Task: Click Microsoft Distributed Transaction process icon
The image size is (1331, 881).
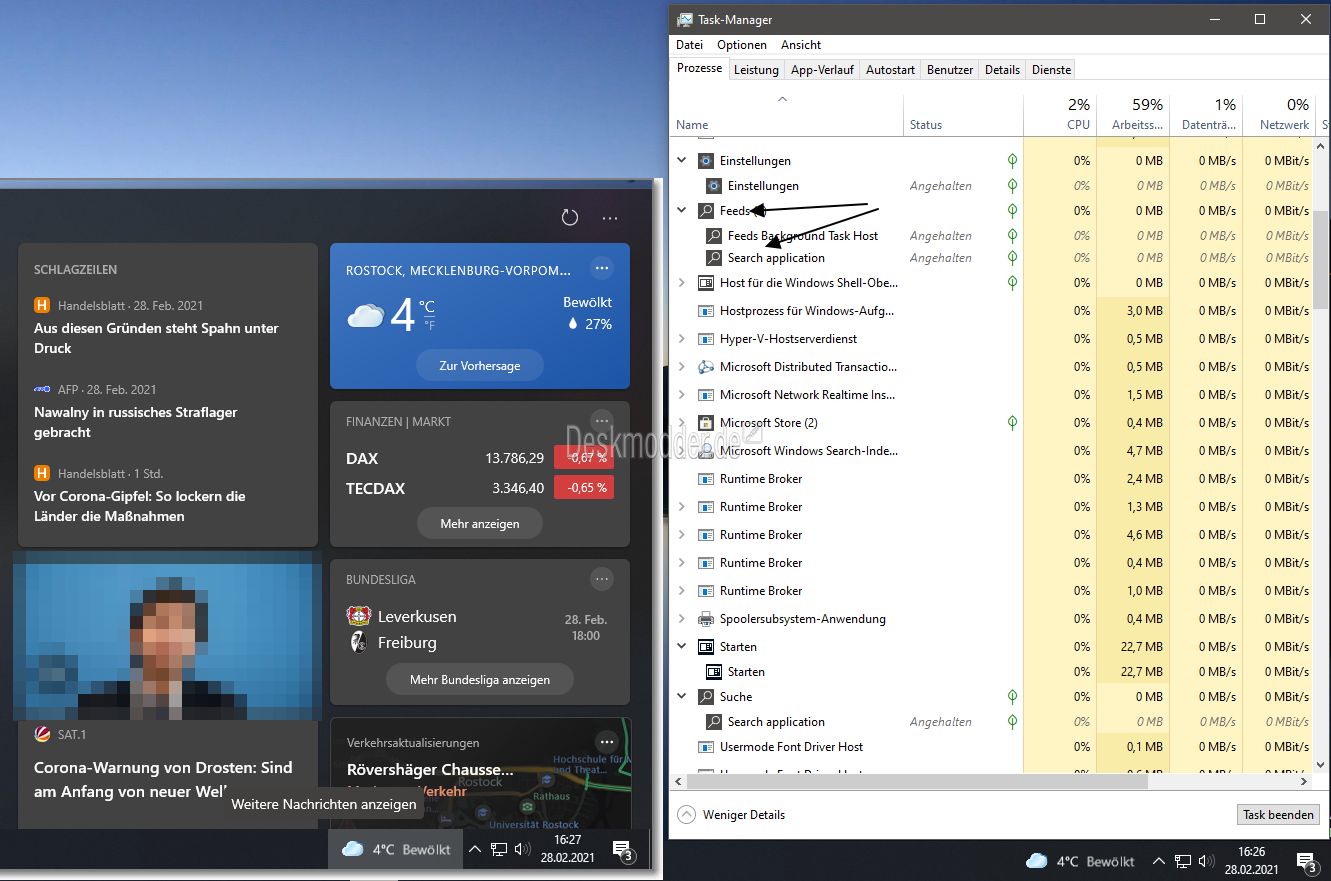Action: tap(705, 366)
